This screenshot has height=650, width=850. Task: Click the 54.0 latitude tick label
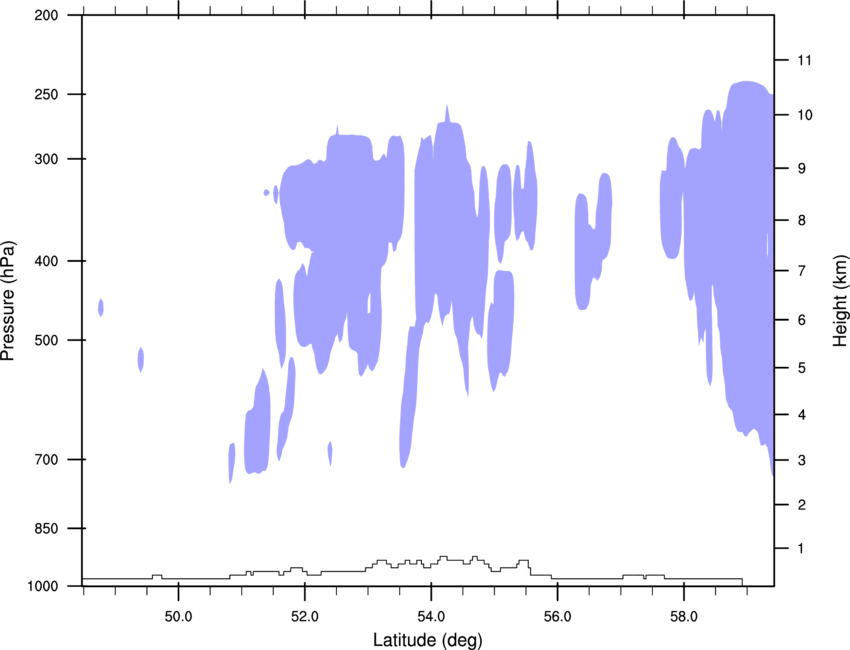[x=431, y=617]
